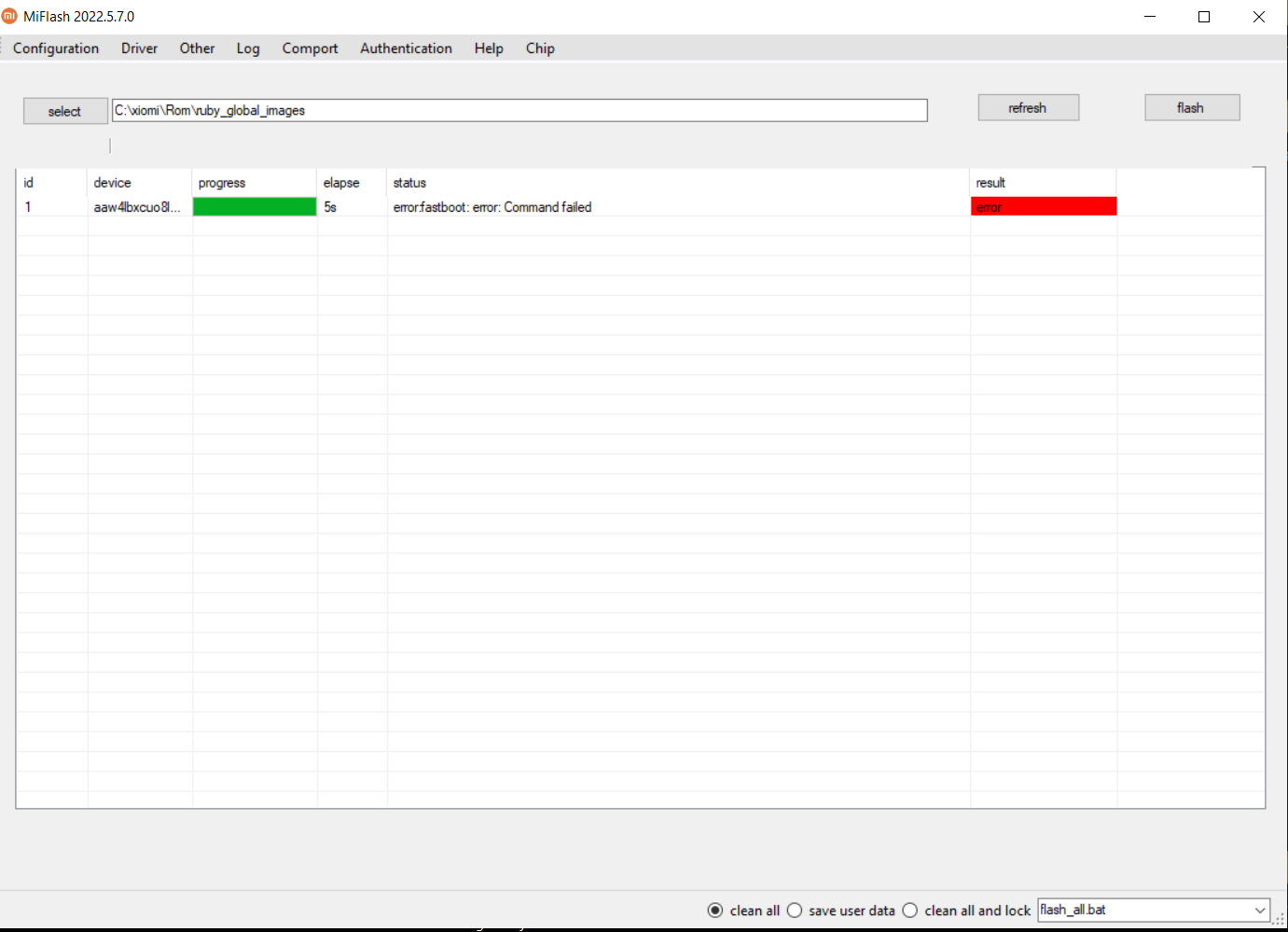Click the red error result cell

tap(1044, 207)
